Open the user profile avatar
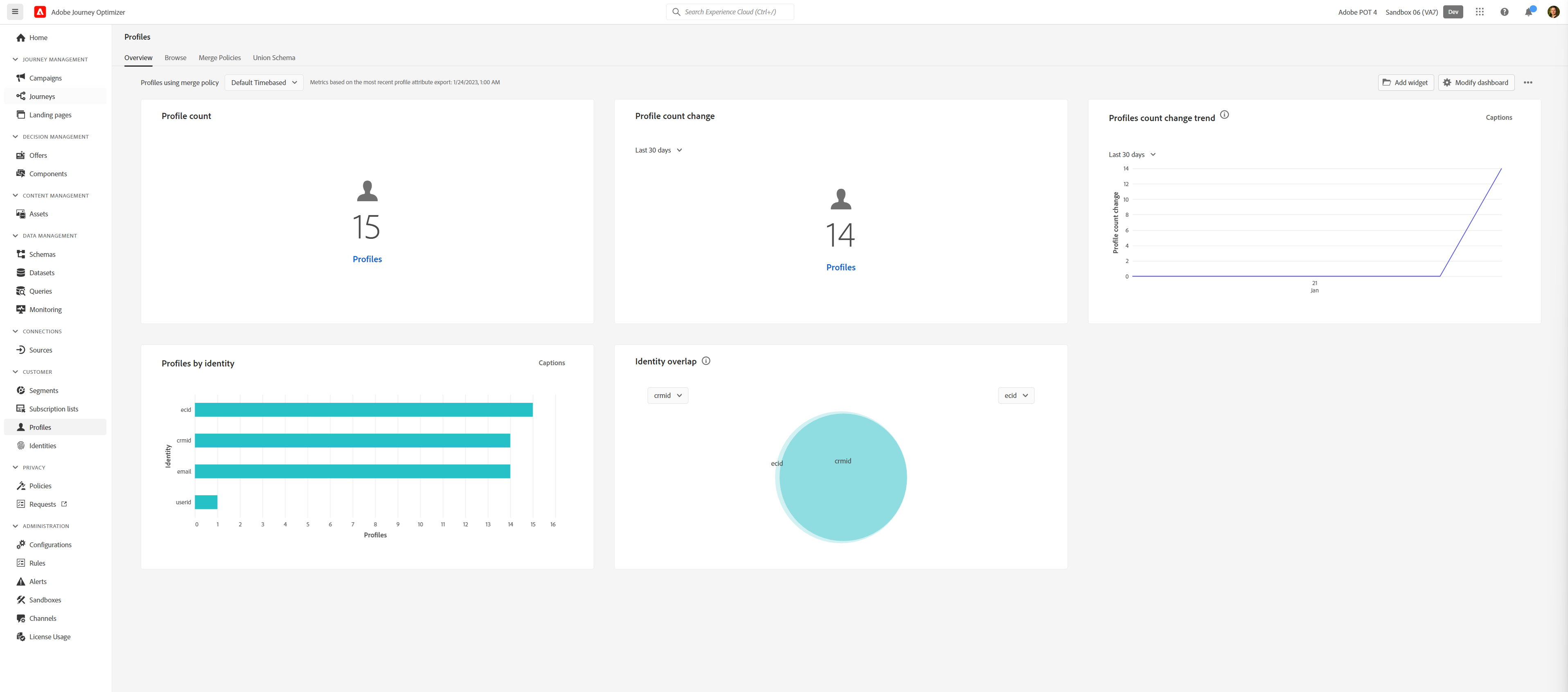 (1553, 12)
